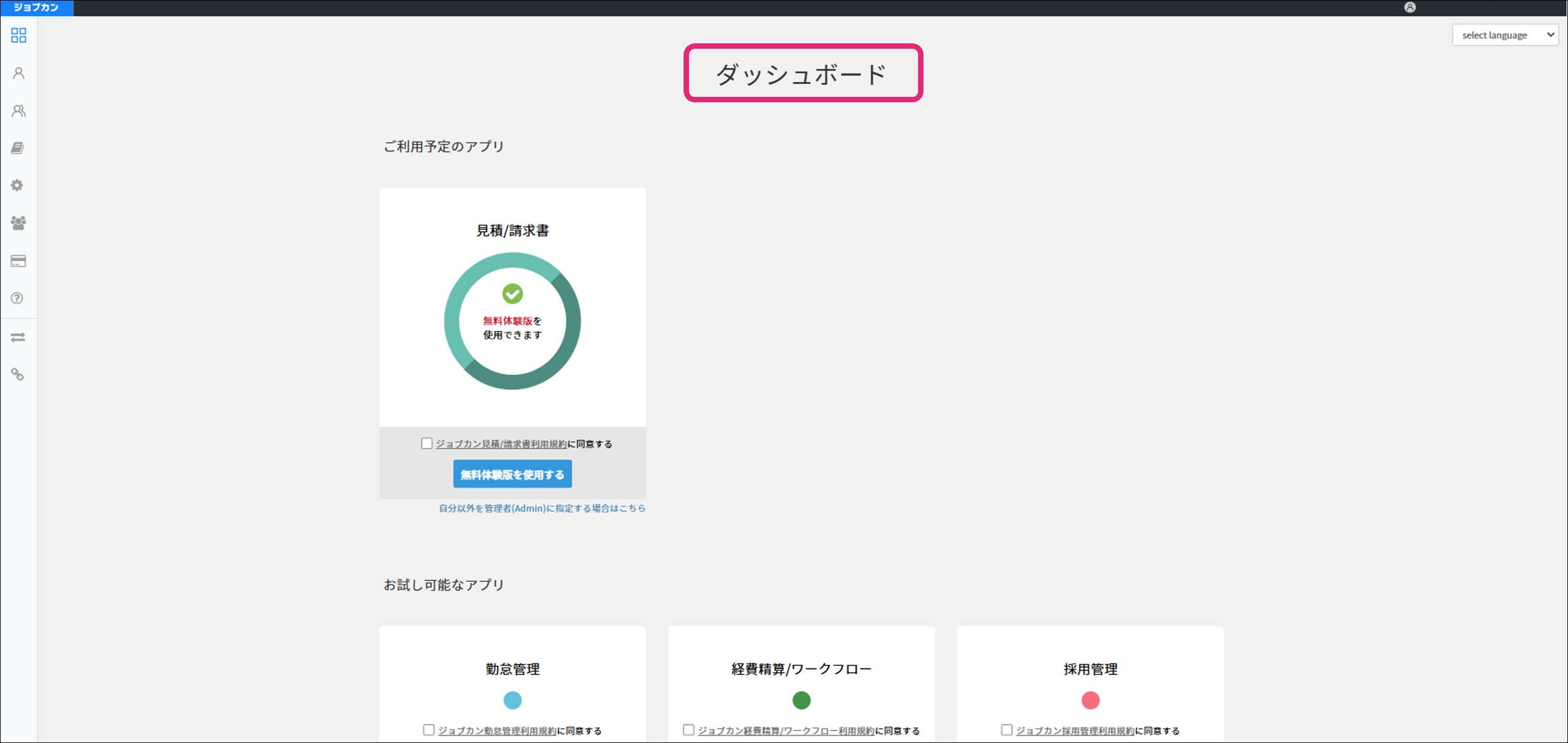Click the account avatar icon in top bar
This screenshot has height=743, width=1568.
coord(1410,7)
